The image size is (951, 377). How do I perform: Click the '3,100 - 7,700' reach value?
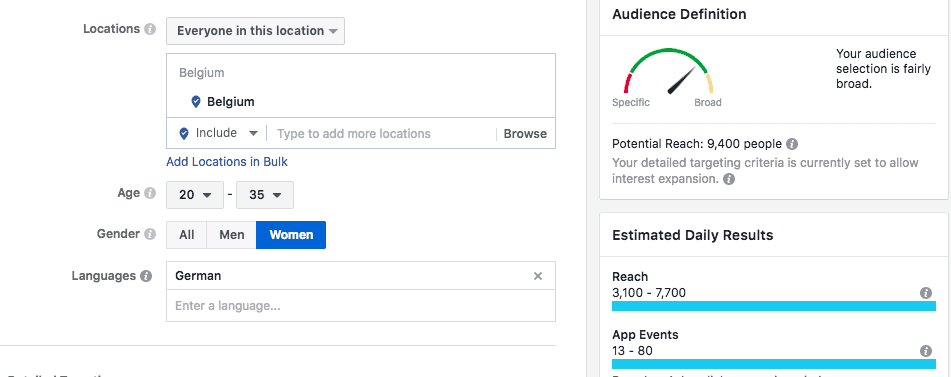click(x=649, y=293)
